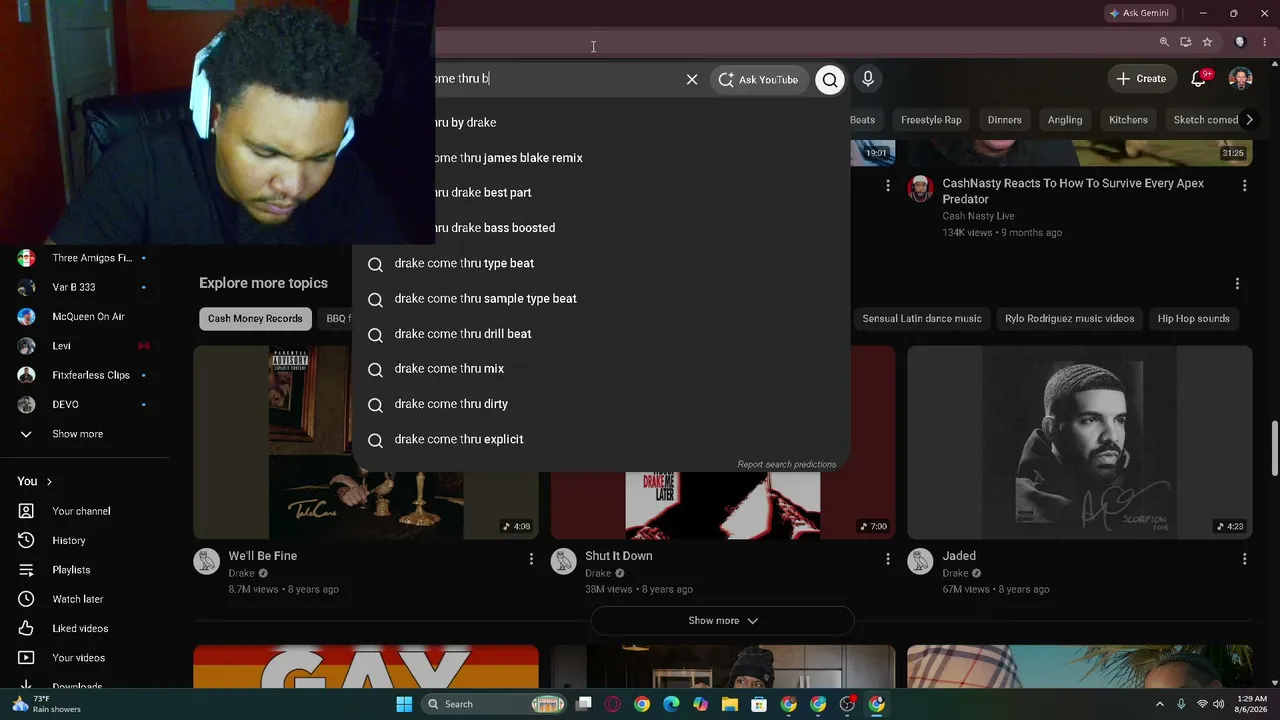Open Windows Start menu
Image resolution: width=1280 pixels, height=720 pixels.
click(x=404, y=704)
